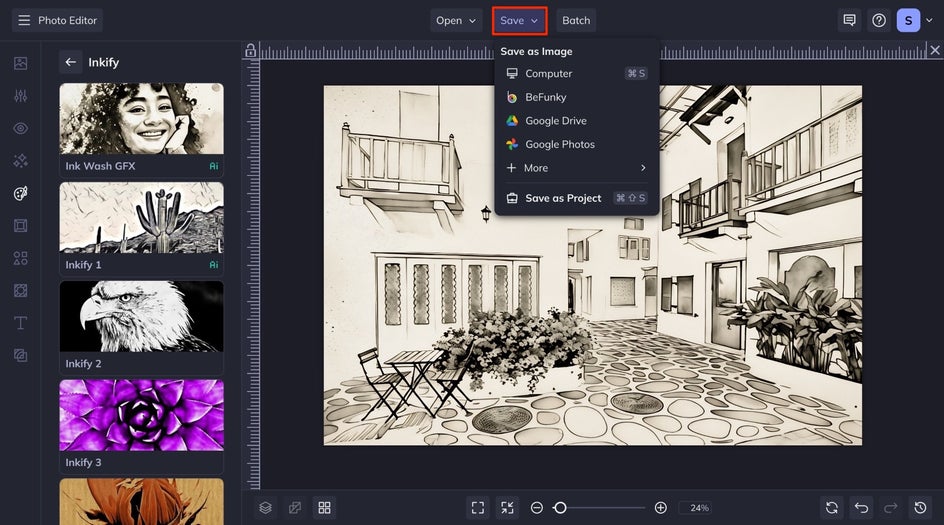
Task: Apply the Inkify 2 eagle effect
Action: click(141, 327)
